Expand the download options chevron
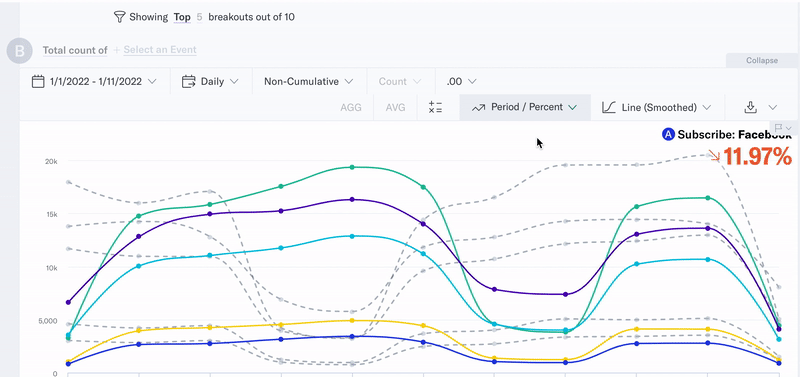Screen dimensions: 800x377 [772, 108]
